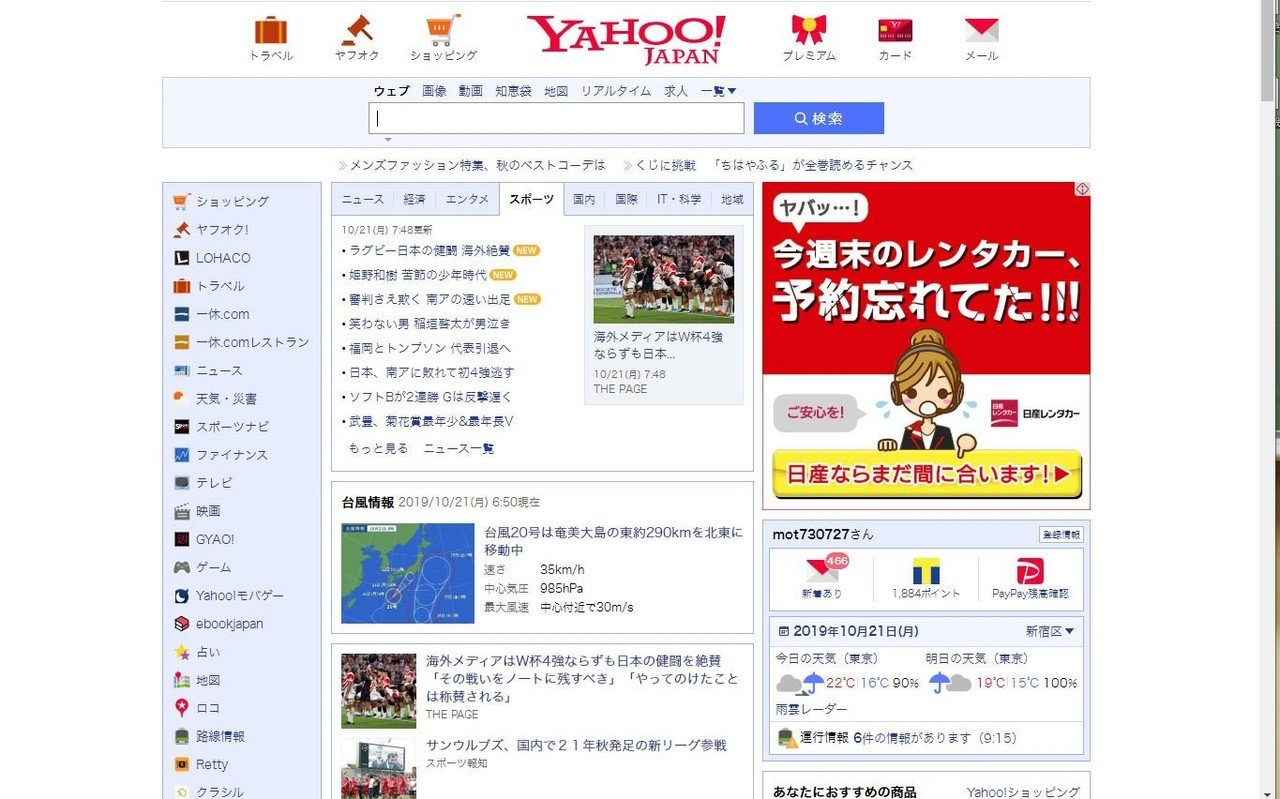Open headline ラグビー日本の健闘 海外絶賛
This screenshot has height=799, width=1280.
[428, 250]
